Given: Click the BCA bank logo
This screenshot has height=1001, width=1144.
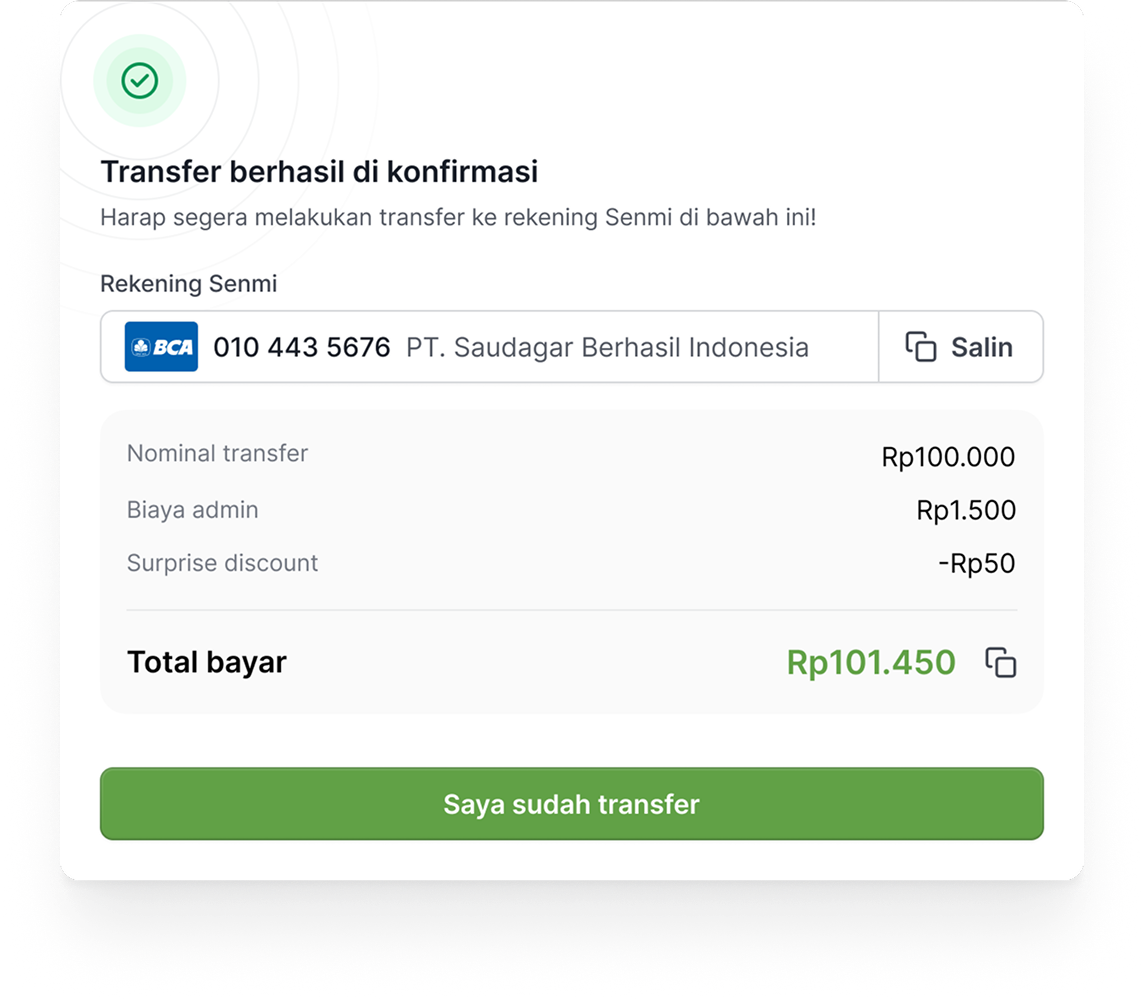Looking at the screenshot, I should coord(161,347).
